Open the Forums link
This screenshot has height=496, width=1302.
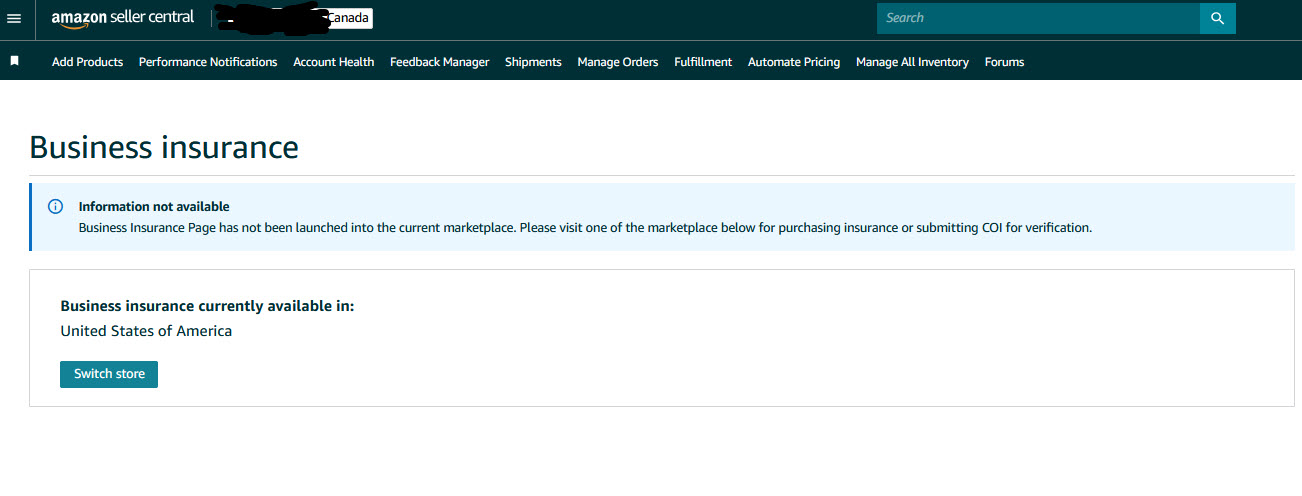pyautogui.click(x=1004, y=62)
